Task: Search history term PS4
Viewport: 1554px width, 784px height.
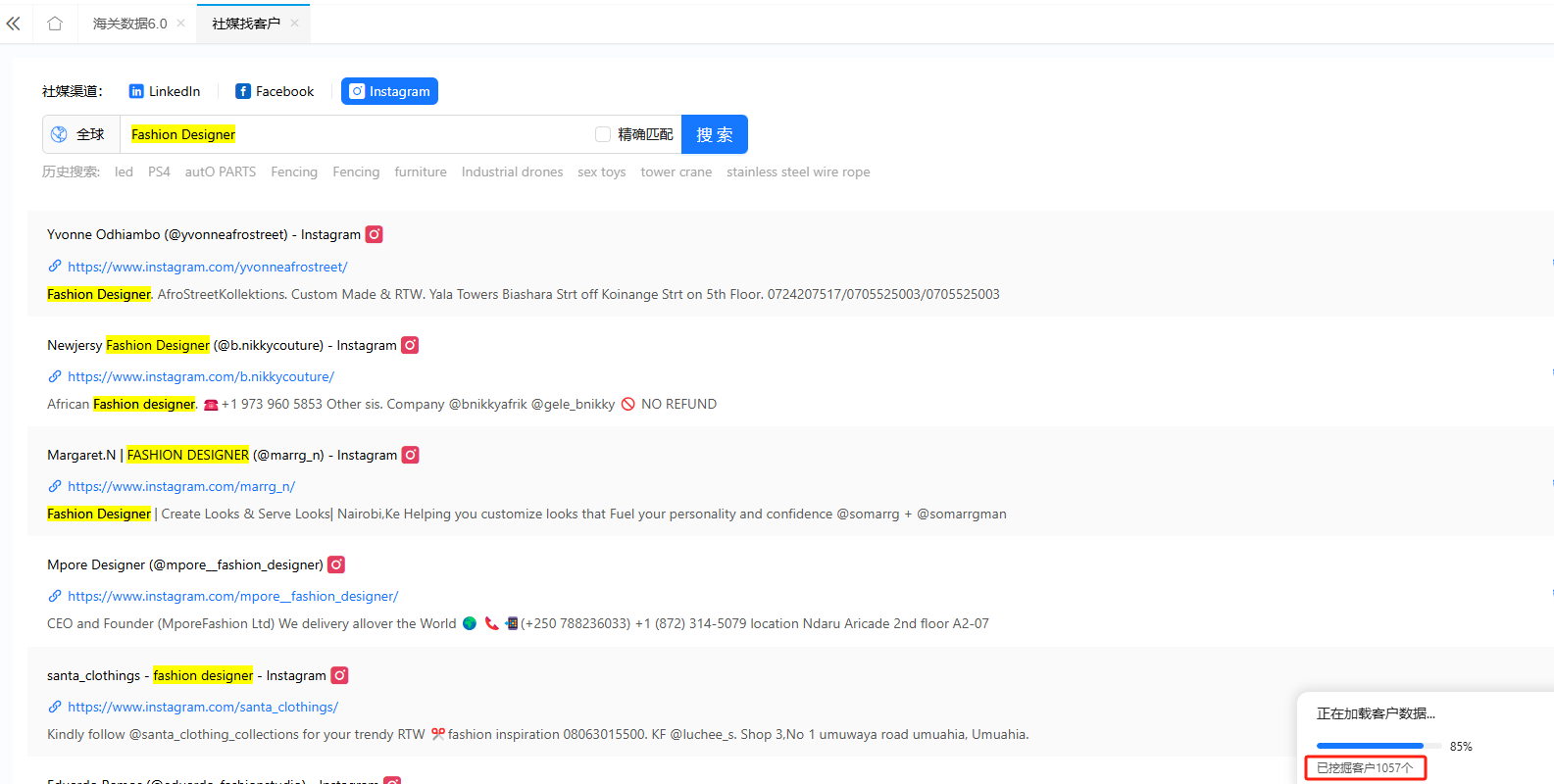Action: [x=159, y=171]
